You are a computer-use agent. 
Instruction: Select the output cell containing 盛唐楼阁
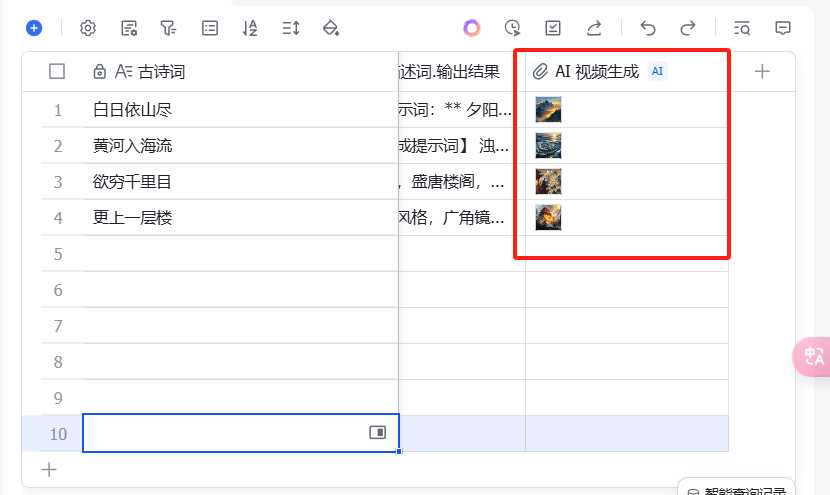[x=462, y=182]
